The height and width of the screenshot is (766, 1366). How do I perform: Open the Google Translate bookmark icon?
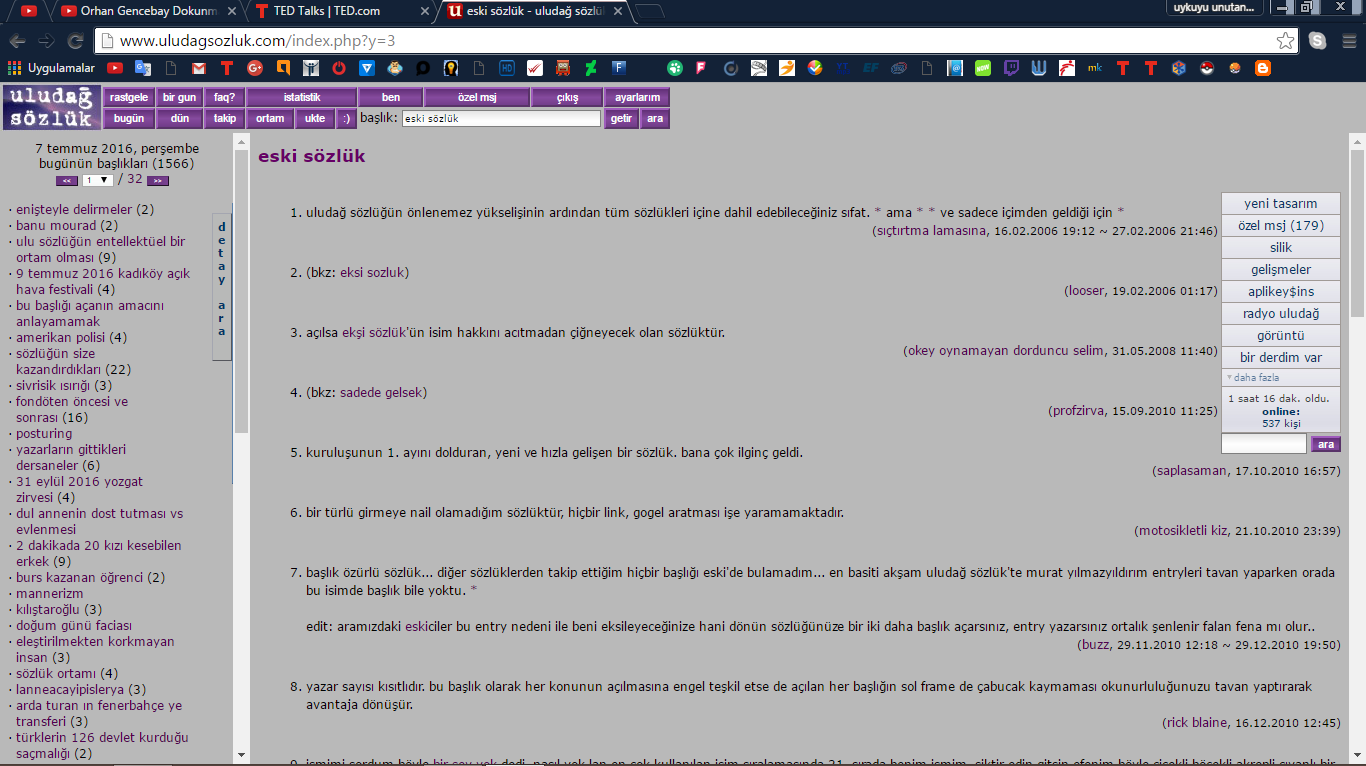(143, 68)
